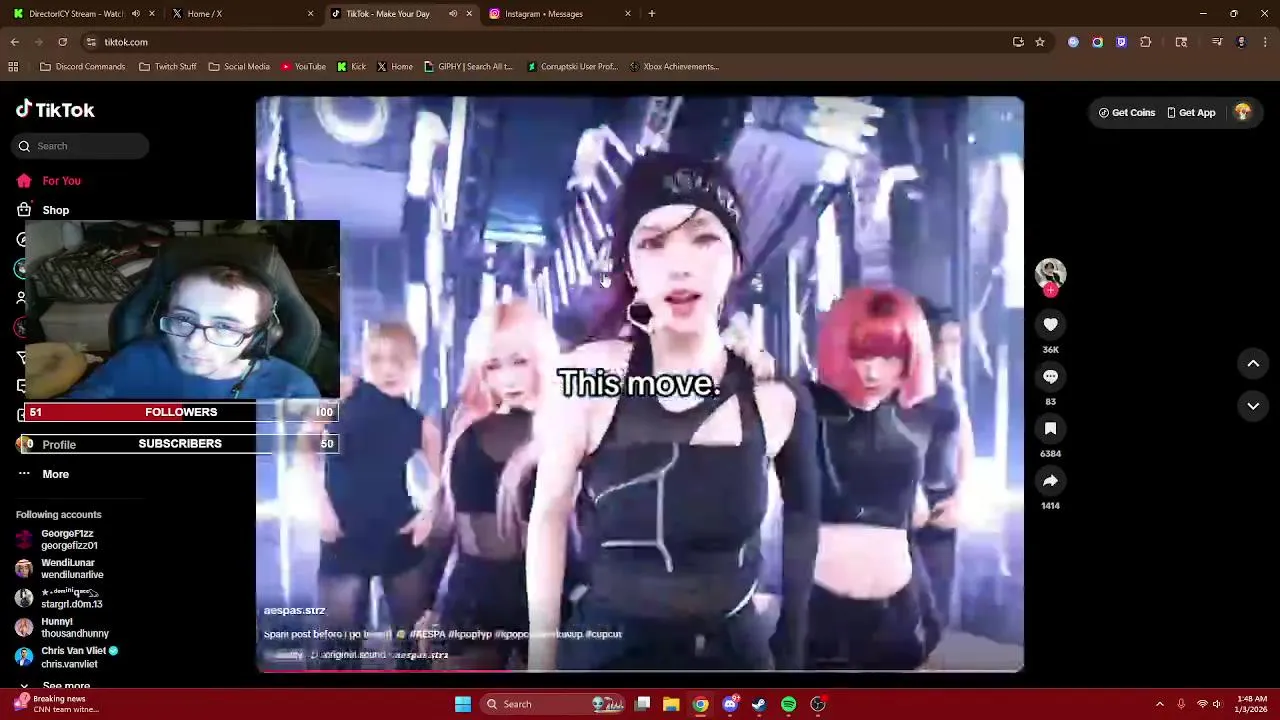This screenshot has width=1280, height=720.
Task: Open the Windows Start menu
Action: tap(463, 704)
